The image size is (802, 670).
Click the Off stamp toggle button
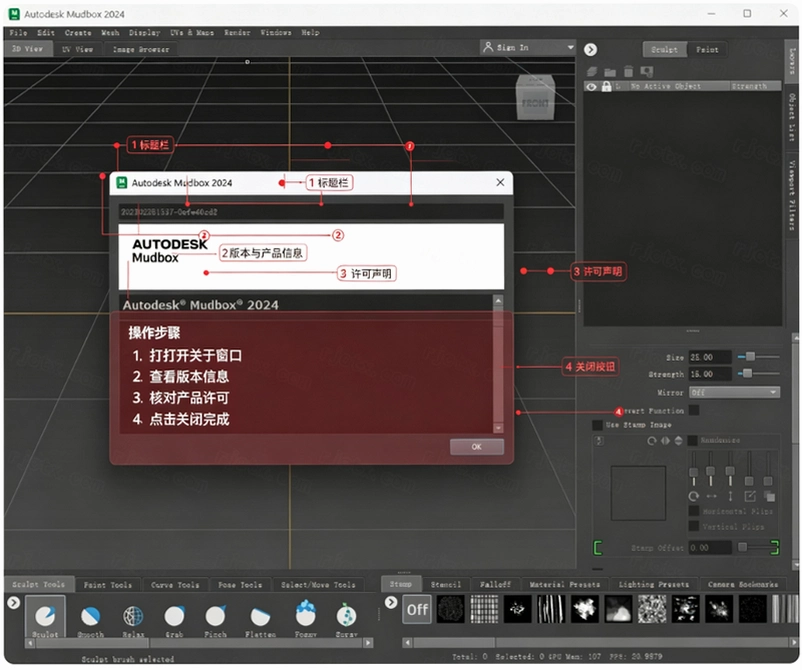click(x=417, y=609)
